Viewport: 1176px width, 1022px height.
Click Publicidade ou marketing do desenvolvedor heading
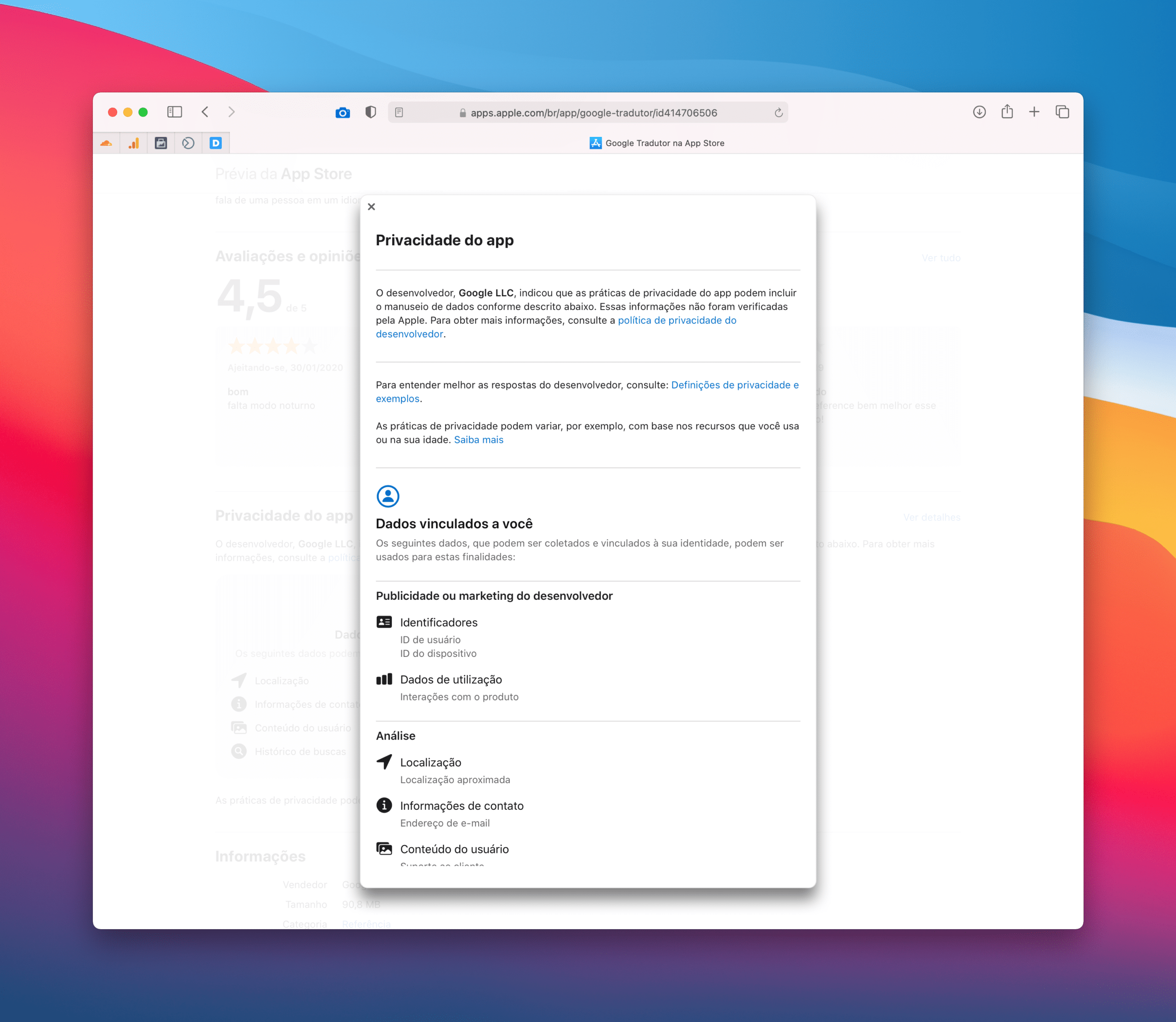pos(494,595)
